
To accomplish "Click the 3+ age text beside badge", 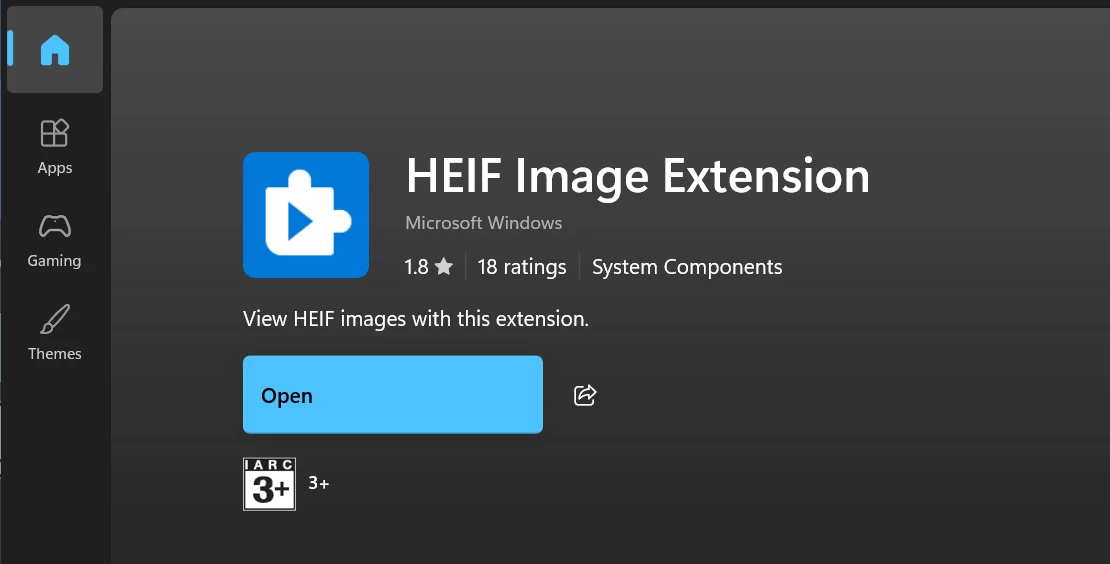I will (x=319, y=483).
